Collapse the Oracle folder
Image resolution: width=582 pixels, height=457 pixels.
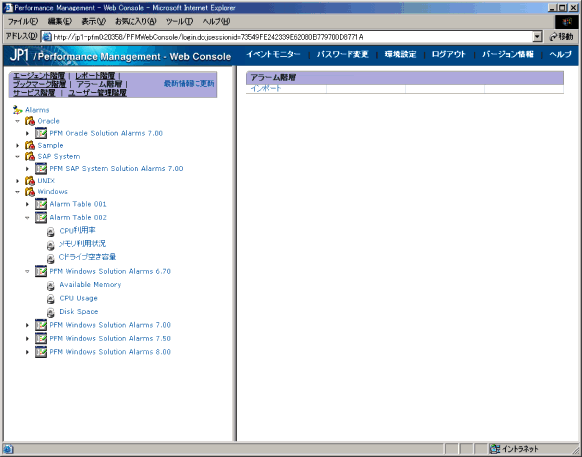[17, 121]
